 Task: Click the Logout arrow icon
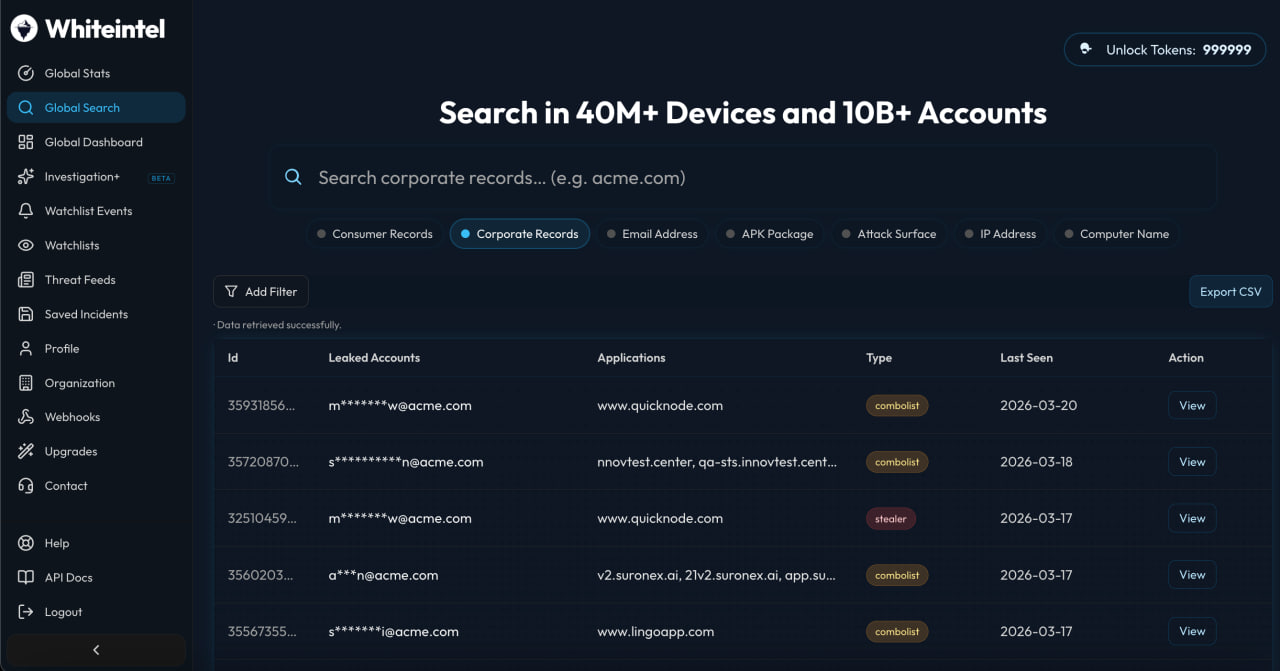(26, 612)
